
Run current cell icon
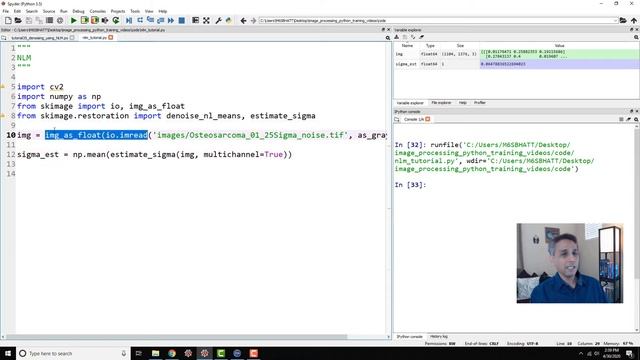click(x=84, y=20)
